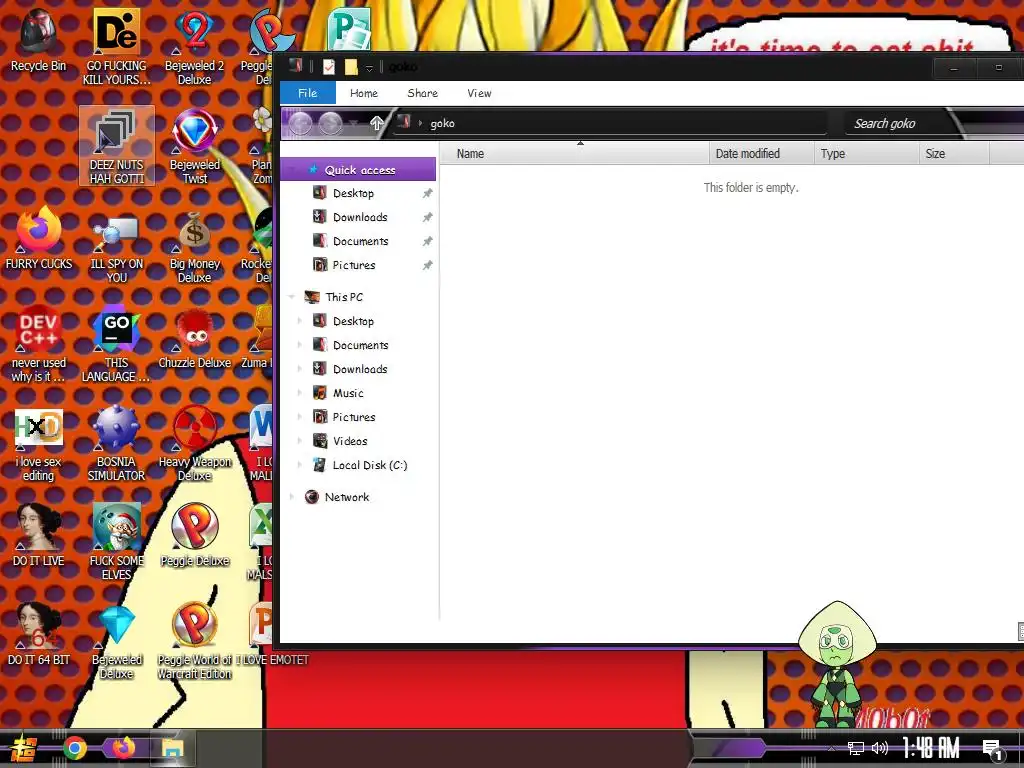Open the Recycle Bin desktop icon
This screenshot has width=1024, height=768.
click(38, 40)
